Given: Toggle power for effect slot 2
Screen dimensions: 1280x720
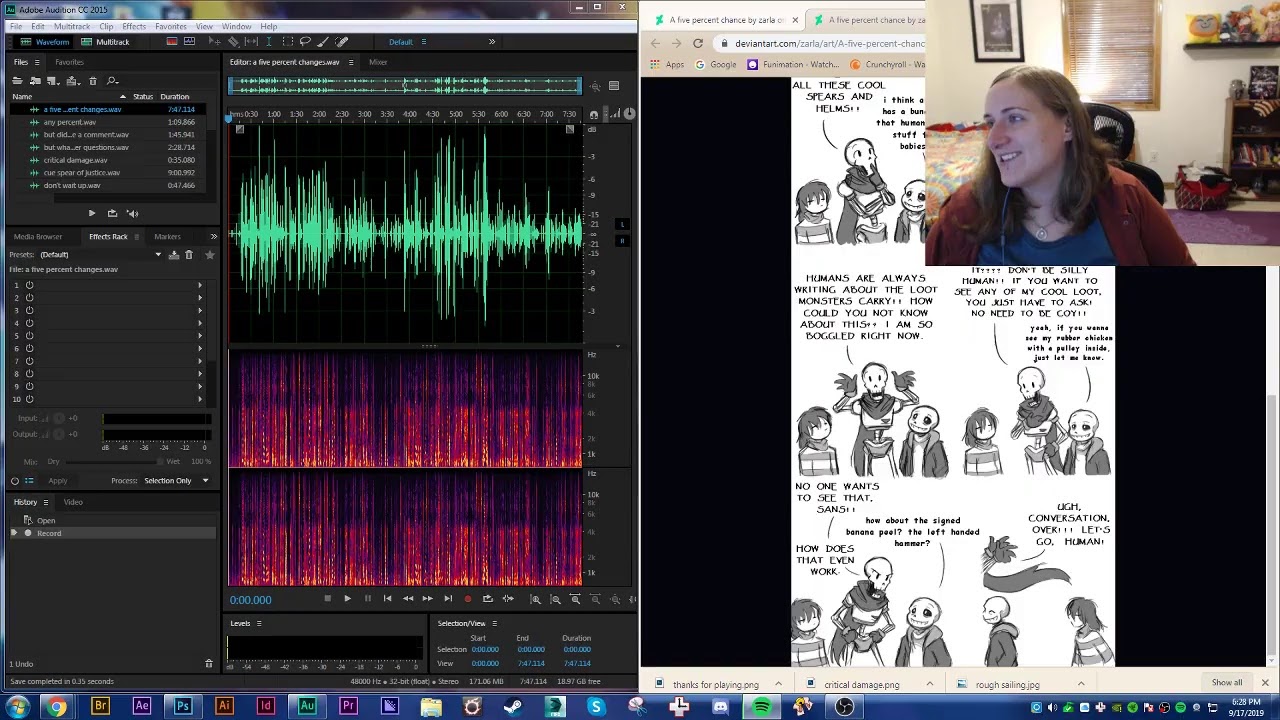Looking at the screenshot, I should 29,297.
